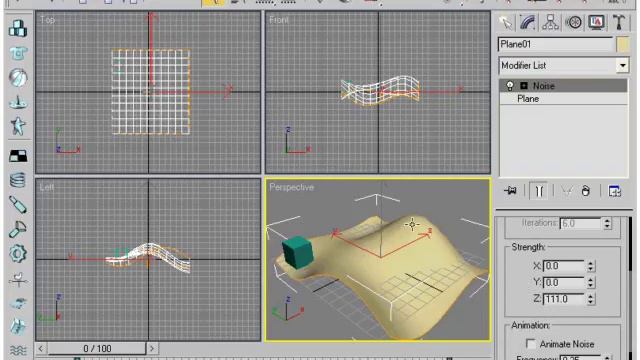The width and height of the screenshot is (640, 360).
Task: Click the Strength Y value field
Action: pyautogui.click(x=564, y=282)
